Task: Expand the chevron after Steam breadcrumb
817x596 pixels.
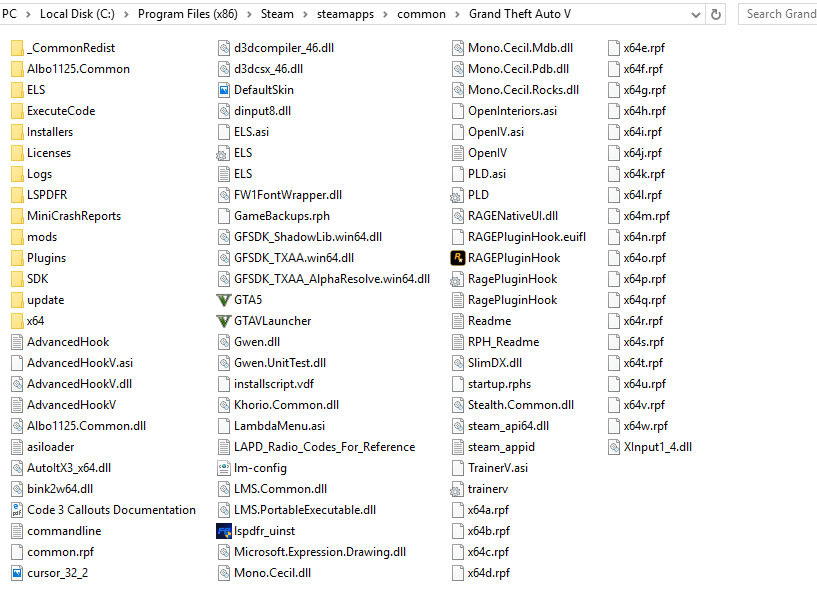Action: [305, 15]
